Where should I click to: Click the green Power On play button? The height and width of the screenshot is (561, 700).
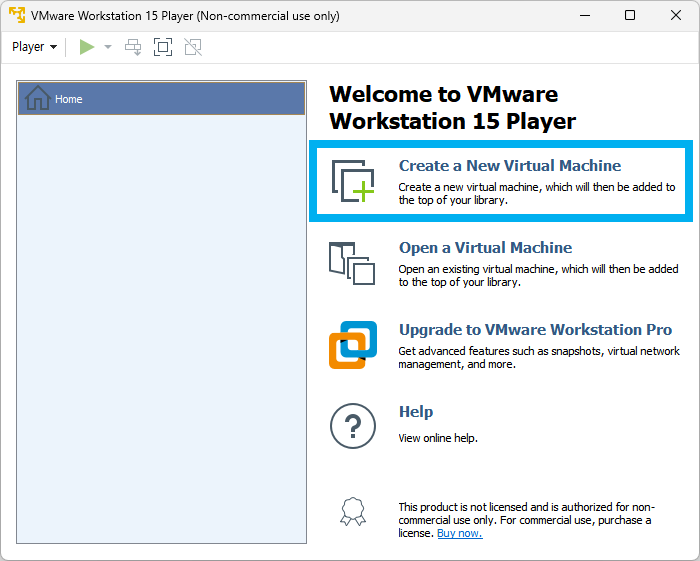point(87,47)
